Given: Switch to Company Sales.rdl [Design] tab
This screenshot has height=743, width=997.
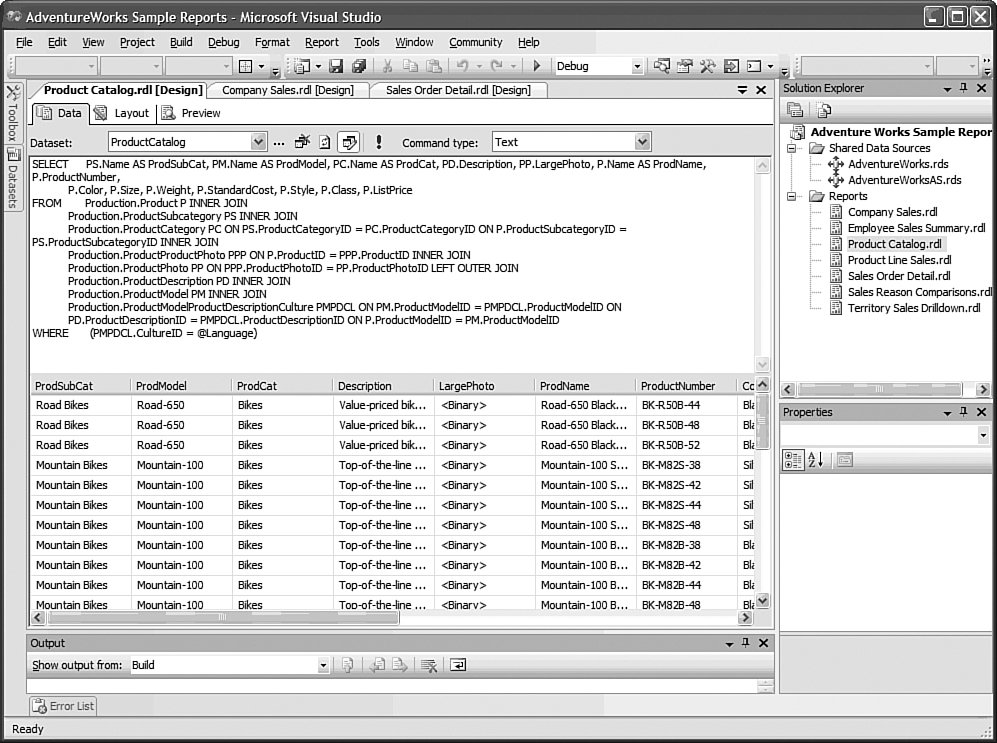Looking at the screenshot, I should click(x=287, y=90).
